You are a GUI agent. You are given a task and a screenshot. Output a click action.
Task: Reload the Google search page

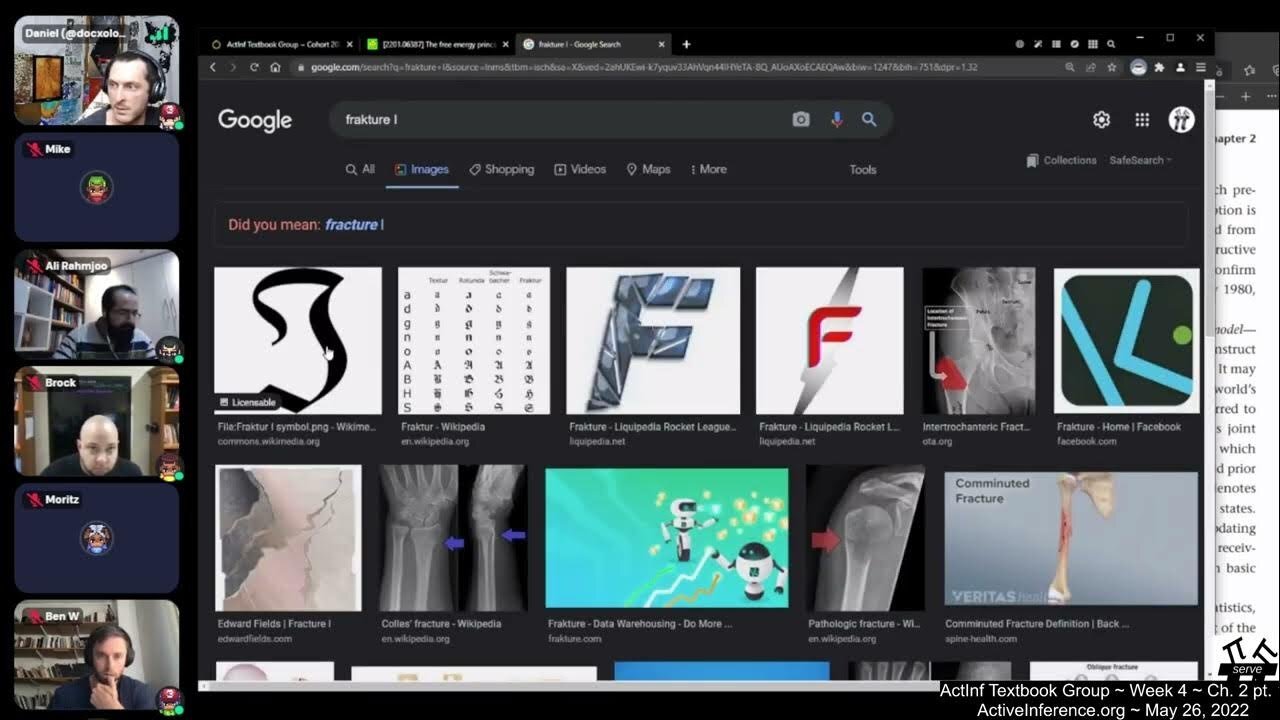[x=254, y=67]
